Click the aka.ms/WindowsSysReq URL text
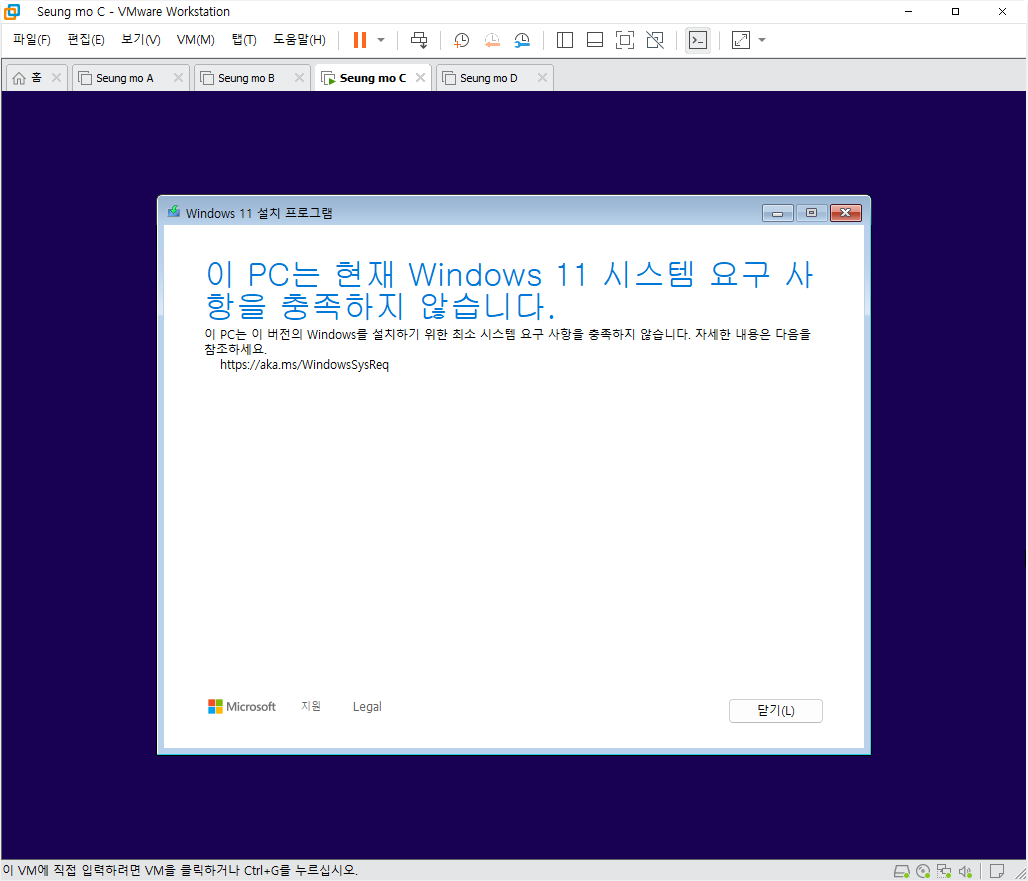Screen dimensions: 1028x881 [x=304, y=364]
